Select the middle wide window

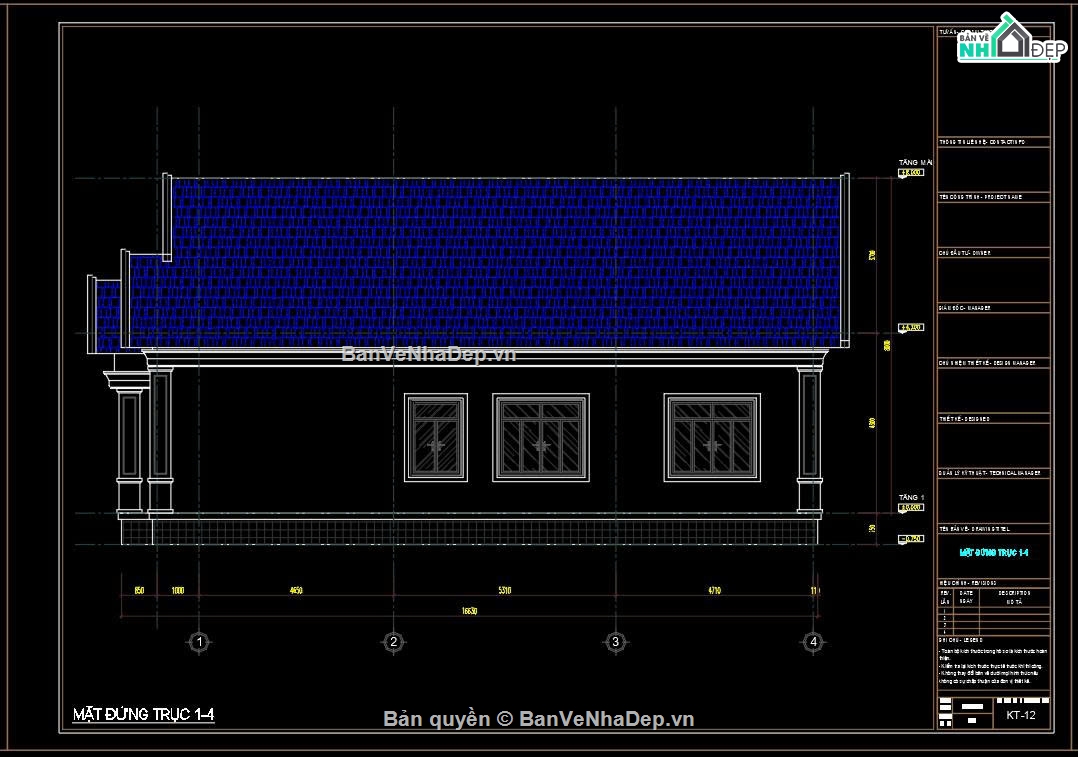point(542,437)
